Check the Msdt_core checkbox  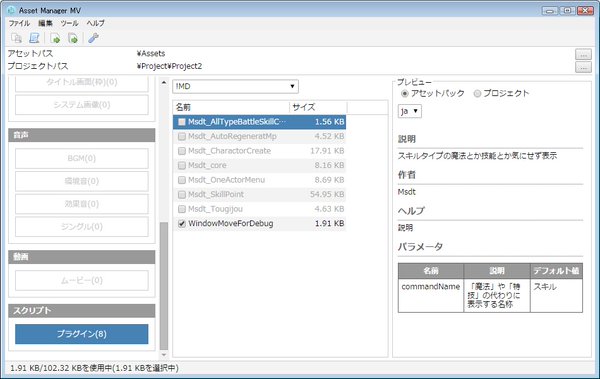pyautogui.click(x=182, y=165)
